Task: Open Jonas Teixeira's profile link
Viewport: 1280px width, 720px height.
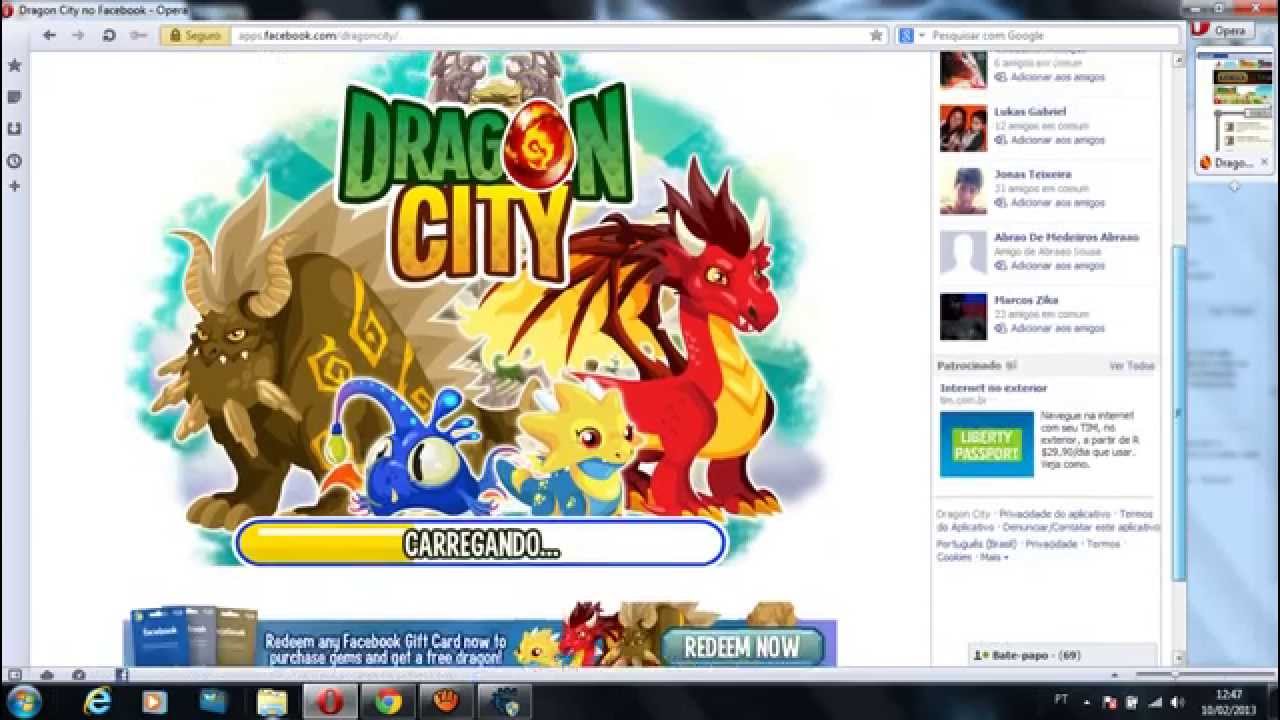Action: (x=1032, y=174)
